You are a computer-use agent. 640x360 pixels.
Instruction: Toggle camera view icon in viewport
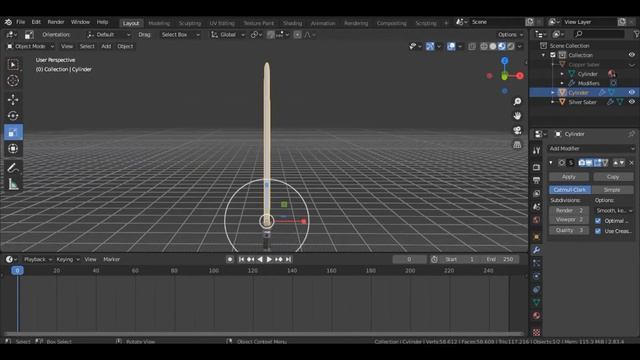[517, 130]
